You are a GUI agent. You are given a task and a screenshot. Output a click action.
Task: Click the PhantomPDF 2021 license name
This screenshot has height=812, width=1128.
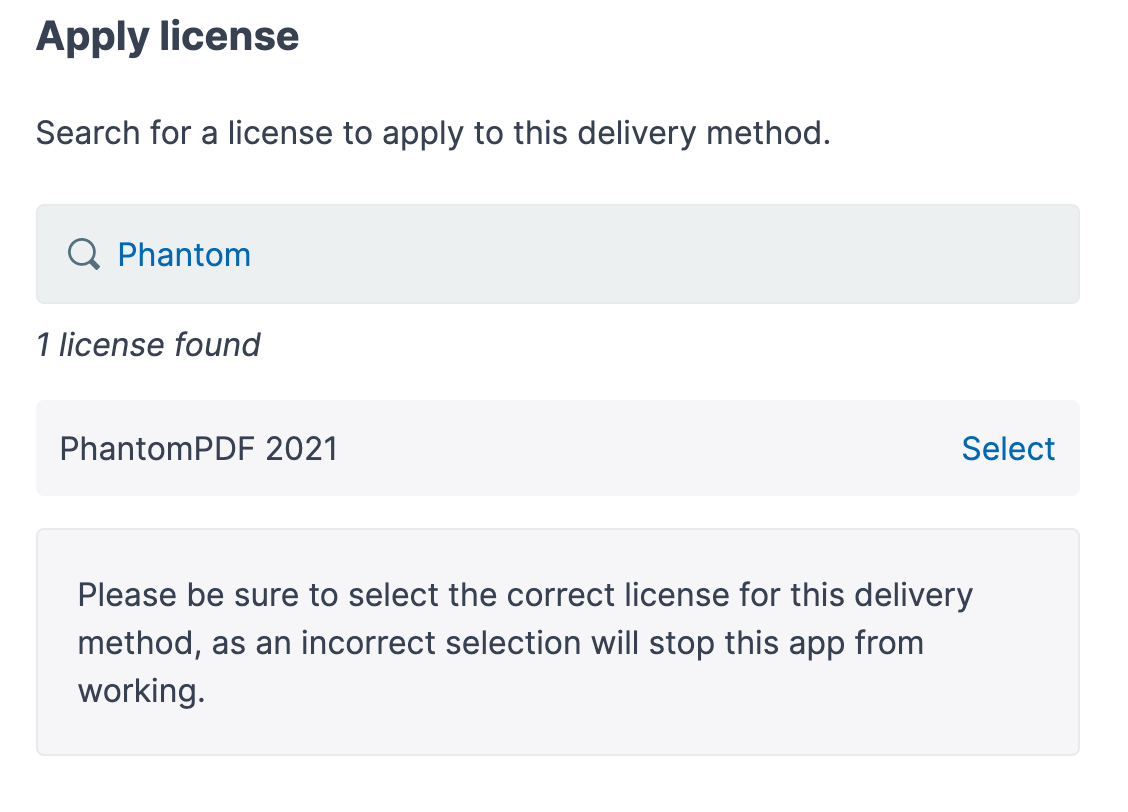198,448
